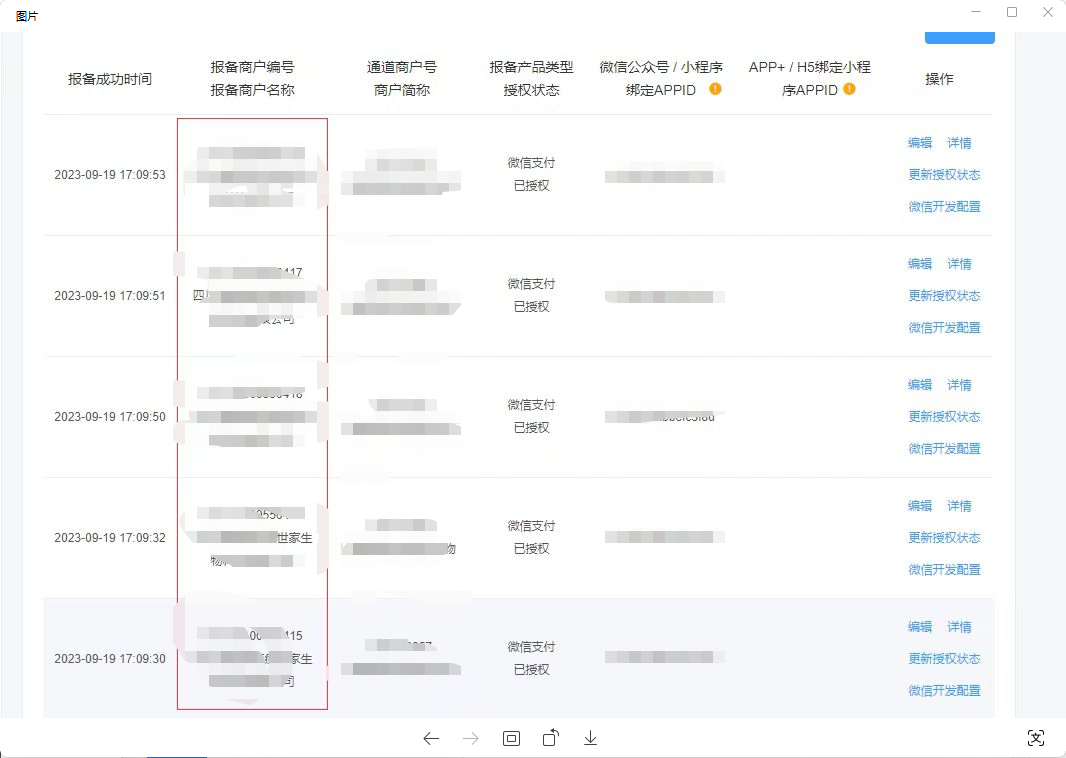Click orange info icon beside 序APPID header
The width and height of the screenshot is (1066, 758).
(849, 89)
